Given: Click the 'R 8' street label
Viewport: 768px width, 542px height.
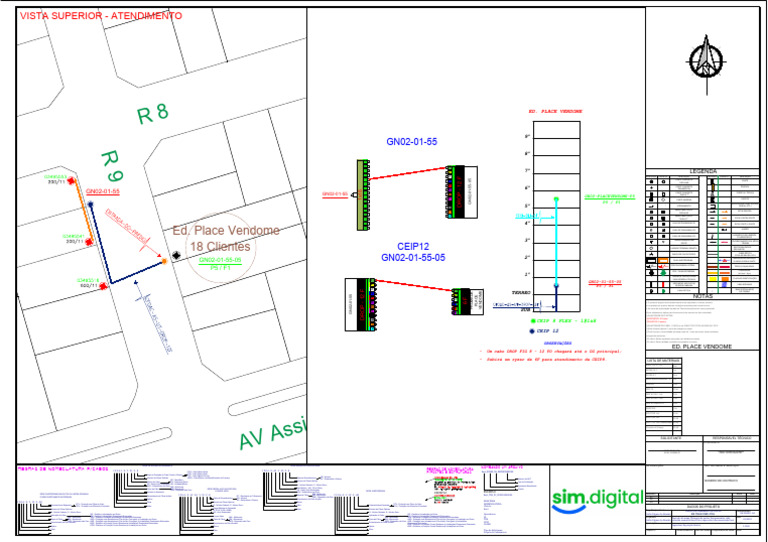Looking at the screenshot, I should pyautogui.click(x=153, y=114).
